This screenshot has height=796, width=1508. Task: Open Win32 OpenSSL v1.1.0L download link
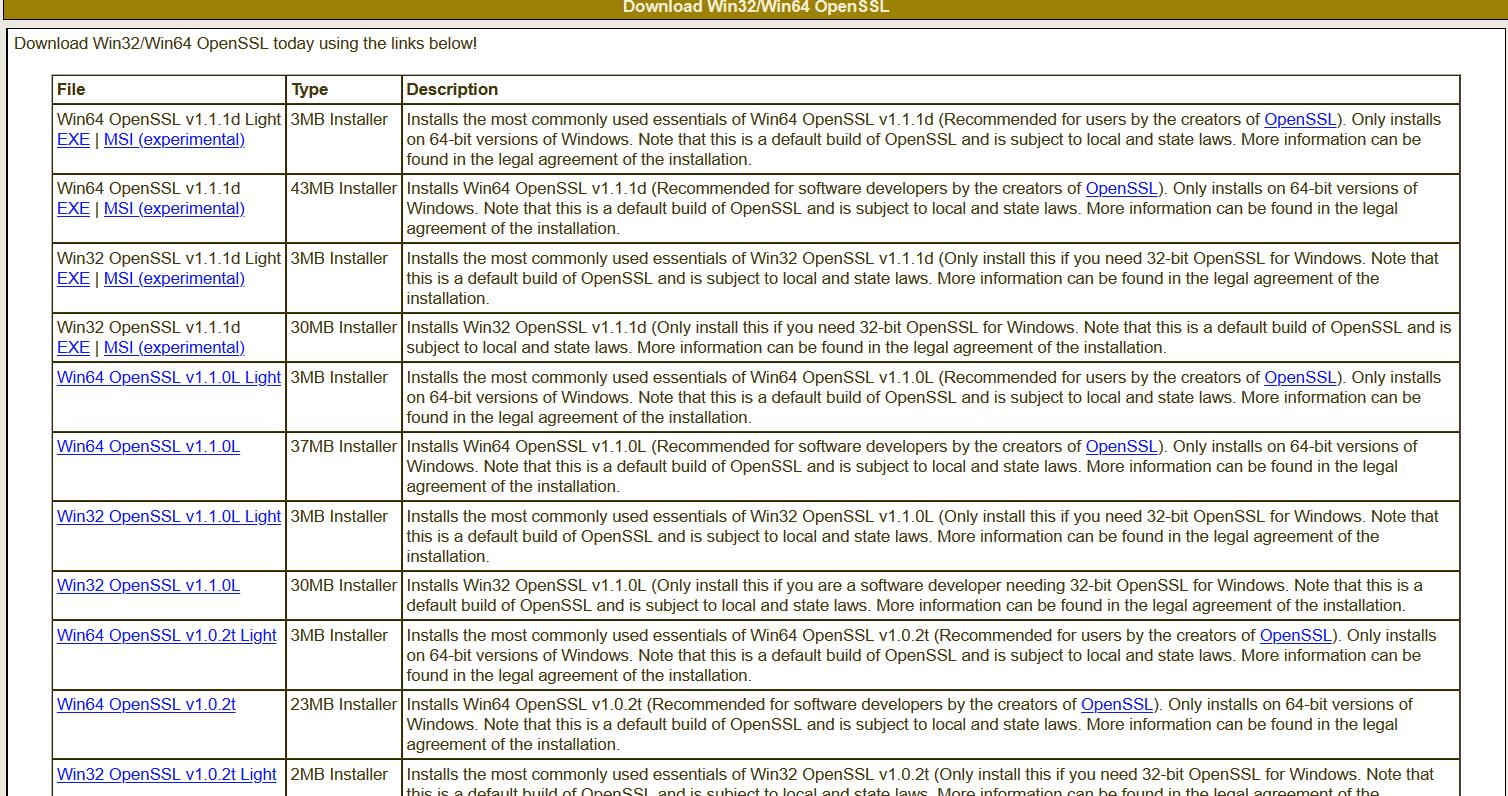click(148, 586)
